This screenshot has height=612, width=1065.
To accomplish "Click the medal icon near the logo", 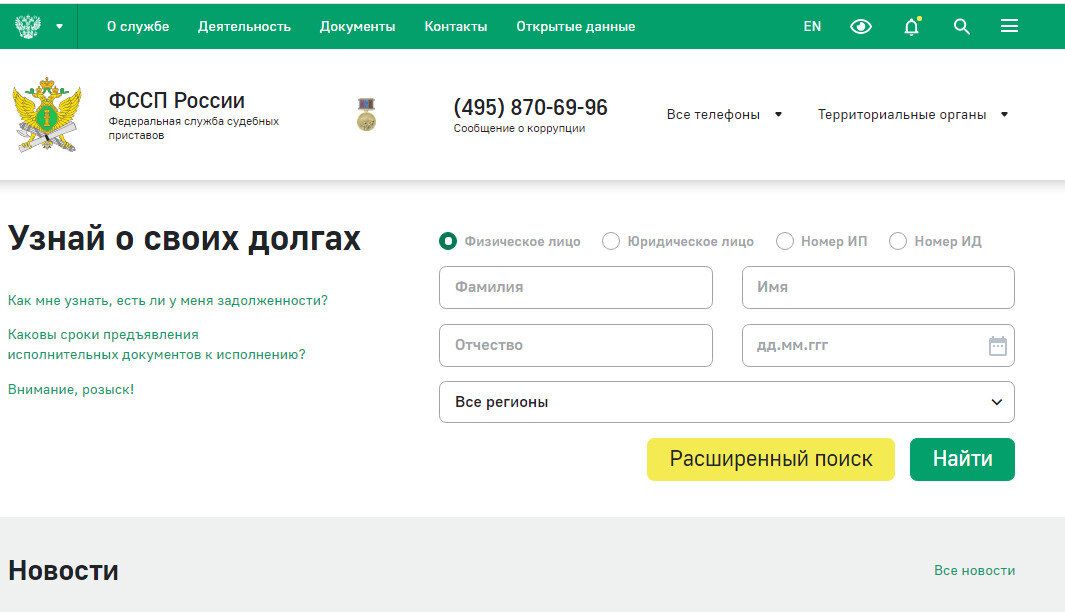I will (x=367, y=114).
